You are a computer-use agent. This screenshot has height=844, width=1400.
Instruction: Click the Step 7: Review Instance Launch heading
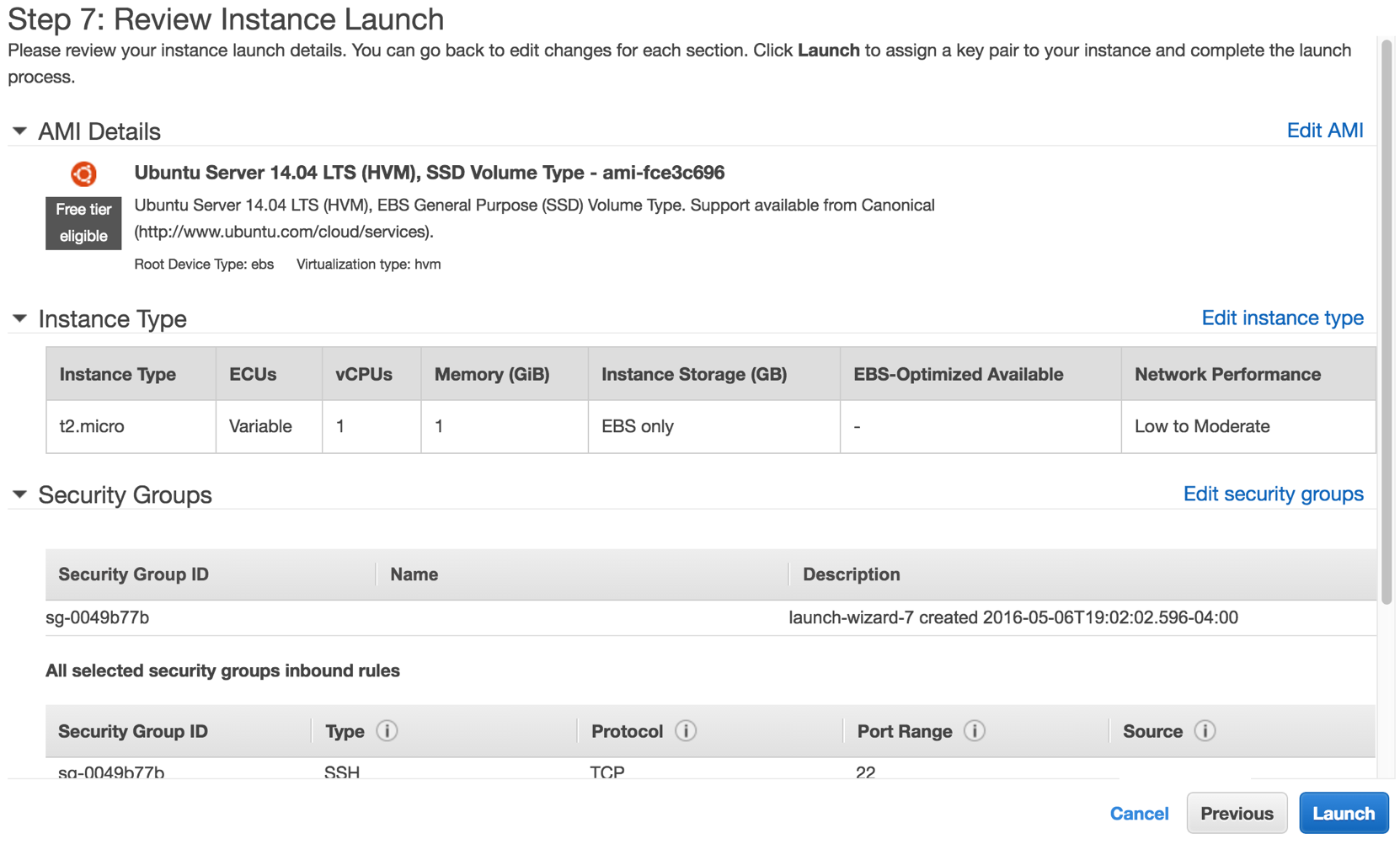226,19
